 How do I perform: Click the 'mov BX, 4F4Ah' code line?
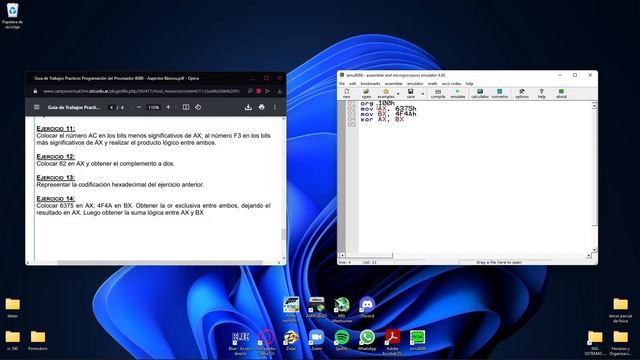tap(388, 114)
